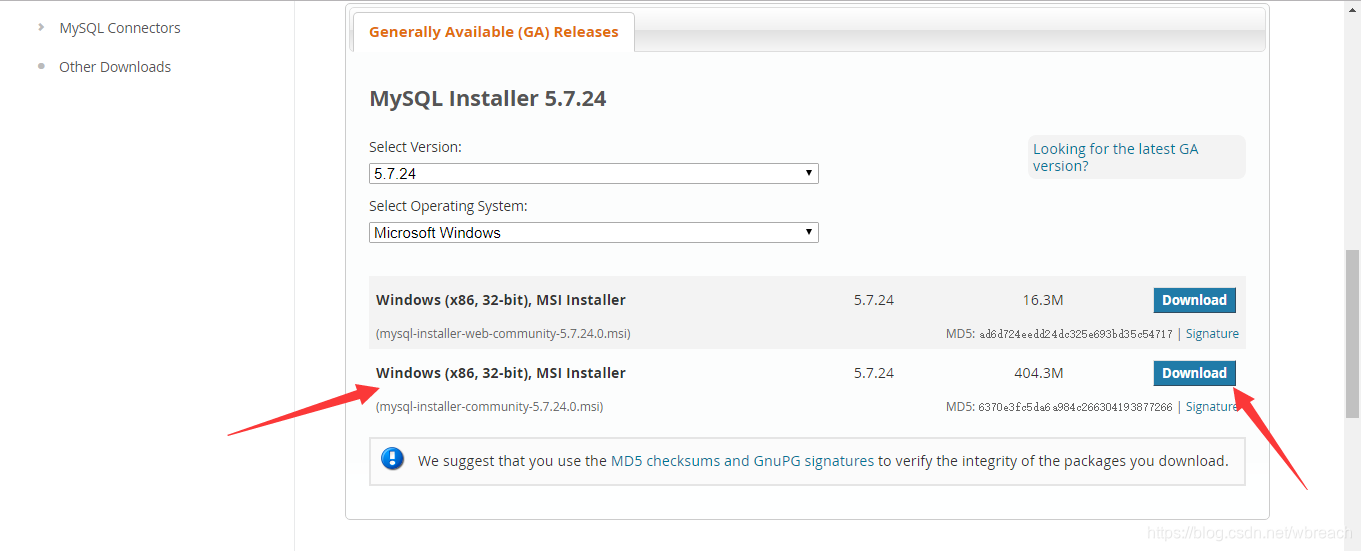
Task: Click first row's Windows (x86, 32-bit), MSI Installer title
Action: pyautogui.click(x=501, y=300)
